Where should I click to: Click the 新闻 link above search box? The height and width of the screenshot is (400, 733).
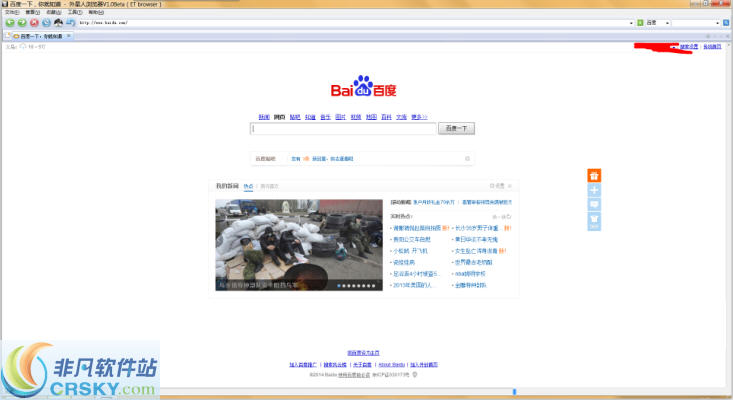264,117
